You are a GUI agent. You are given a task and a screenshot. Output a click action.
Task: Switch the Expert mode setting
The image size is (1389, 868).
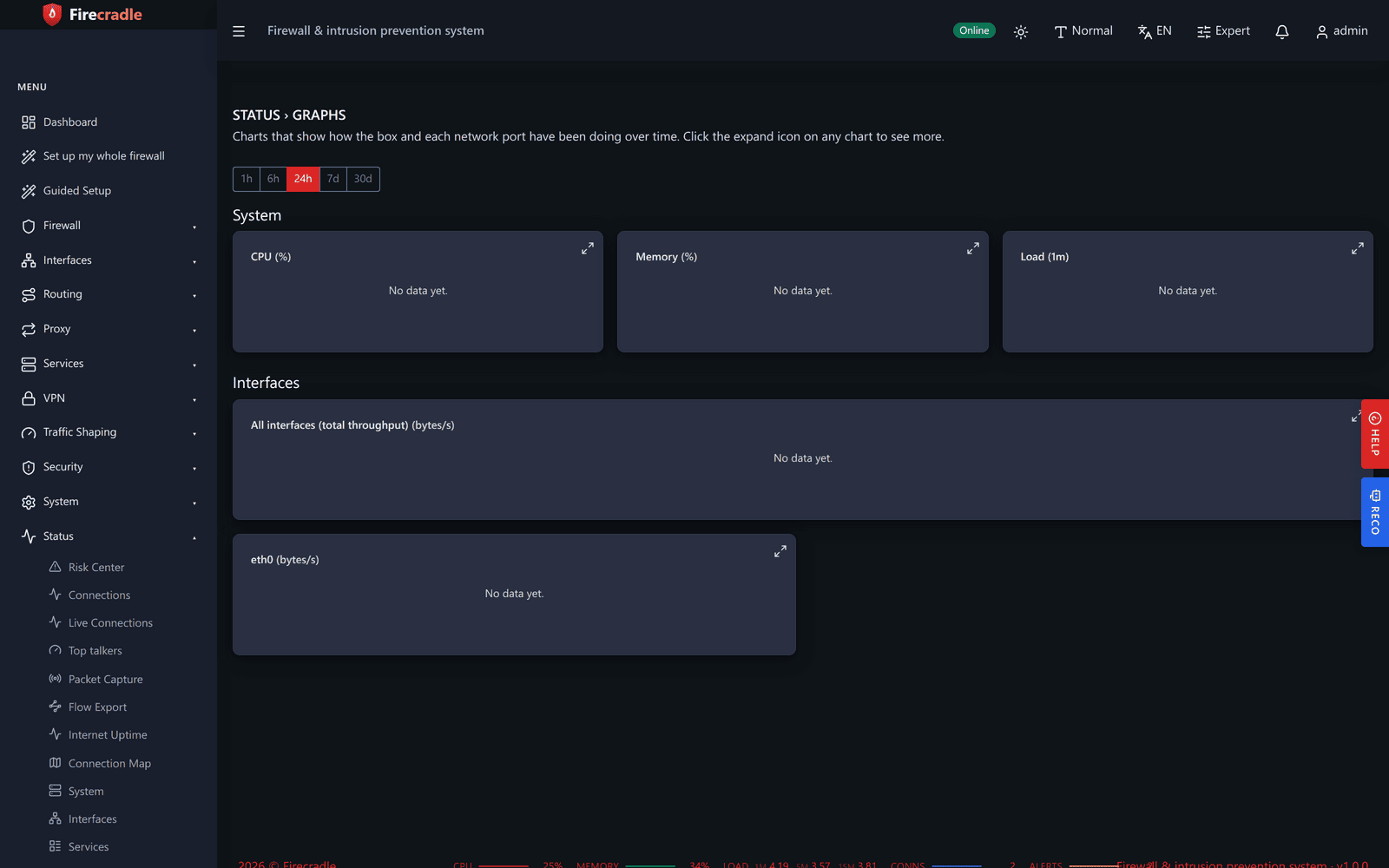point(1224,31)
